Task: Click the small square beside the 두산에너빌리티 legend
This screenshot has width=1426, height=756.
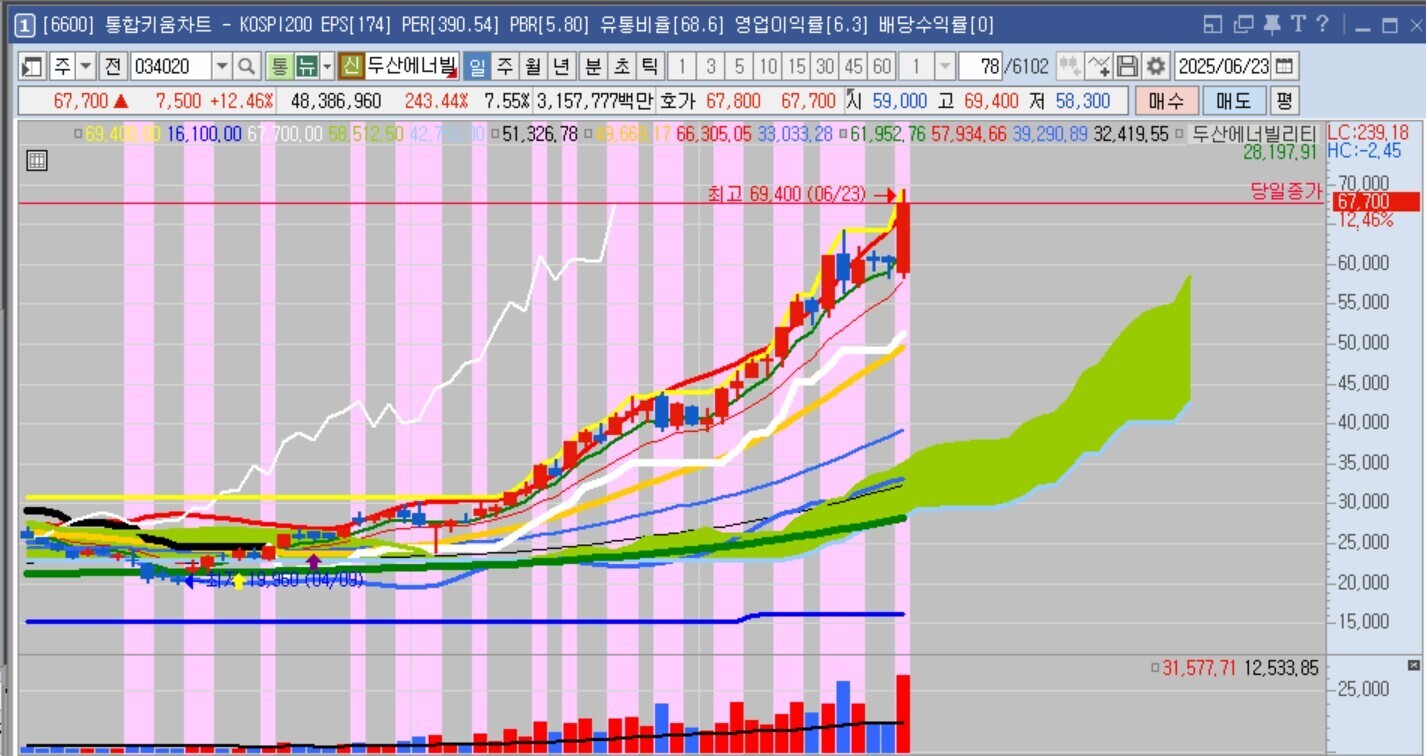Action: [1180, 133]
